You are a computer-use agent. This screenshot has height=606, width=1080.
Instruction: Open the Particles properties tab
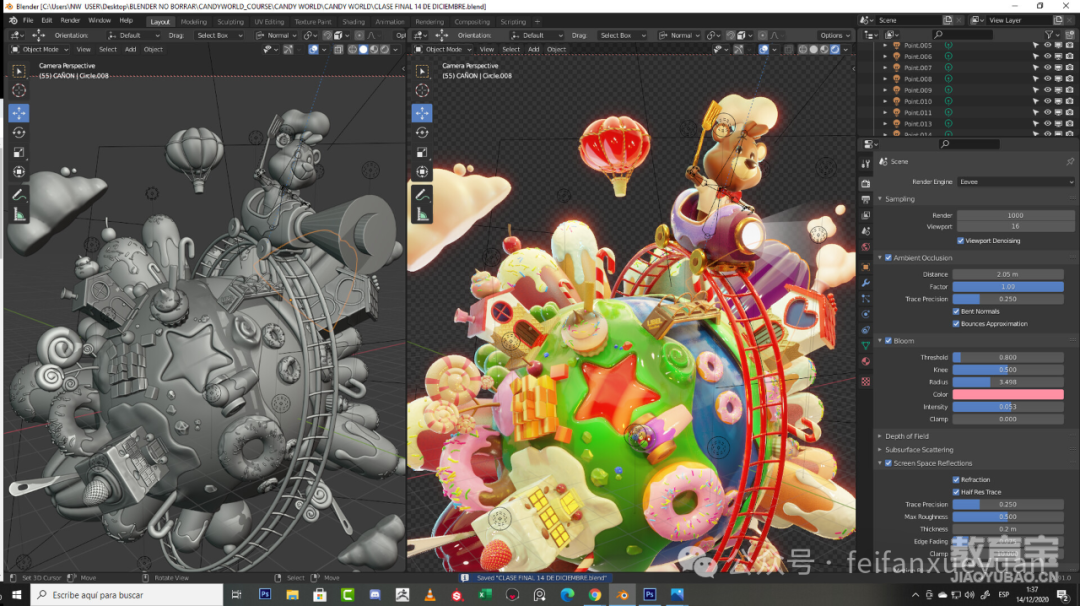click(866, 299)
